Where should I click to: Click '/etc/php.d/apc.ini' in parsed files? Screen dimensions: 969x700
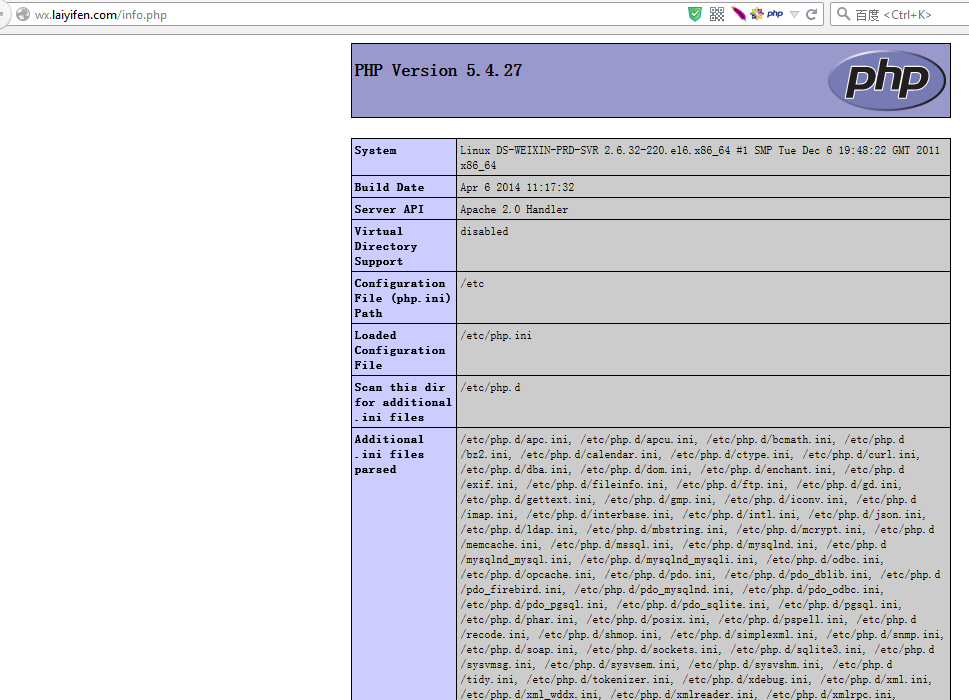click(x=515, y=439)
